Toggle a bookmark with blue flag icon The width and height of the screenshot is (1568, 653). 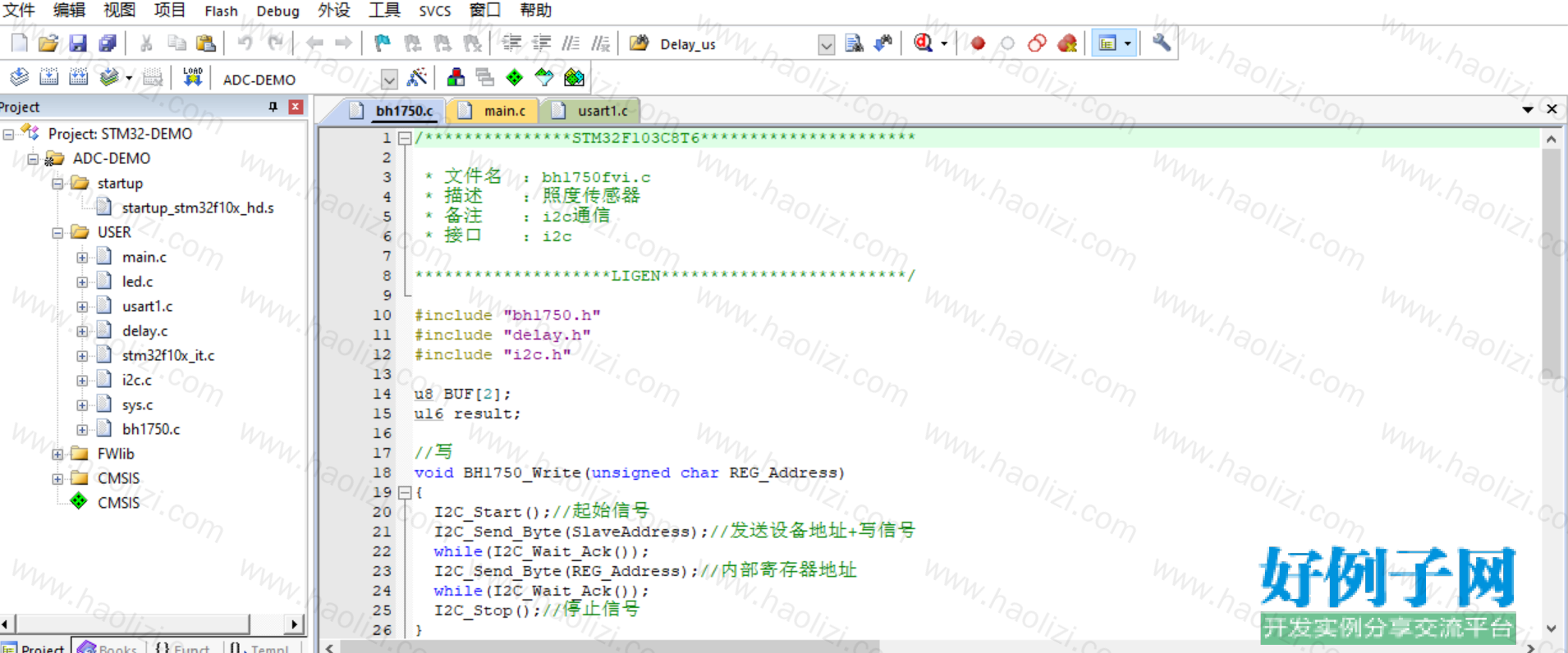coord(383,43)
